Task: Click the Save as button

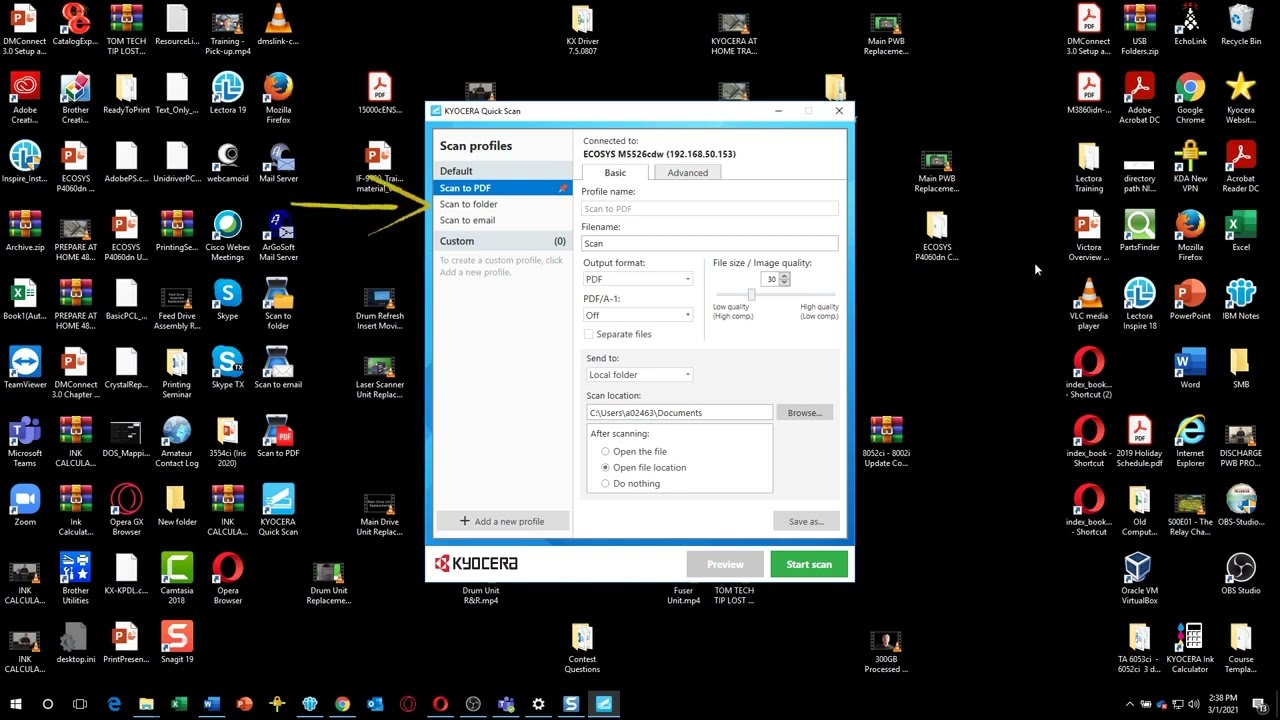Action: click(806, 521)
